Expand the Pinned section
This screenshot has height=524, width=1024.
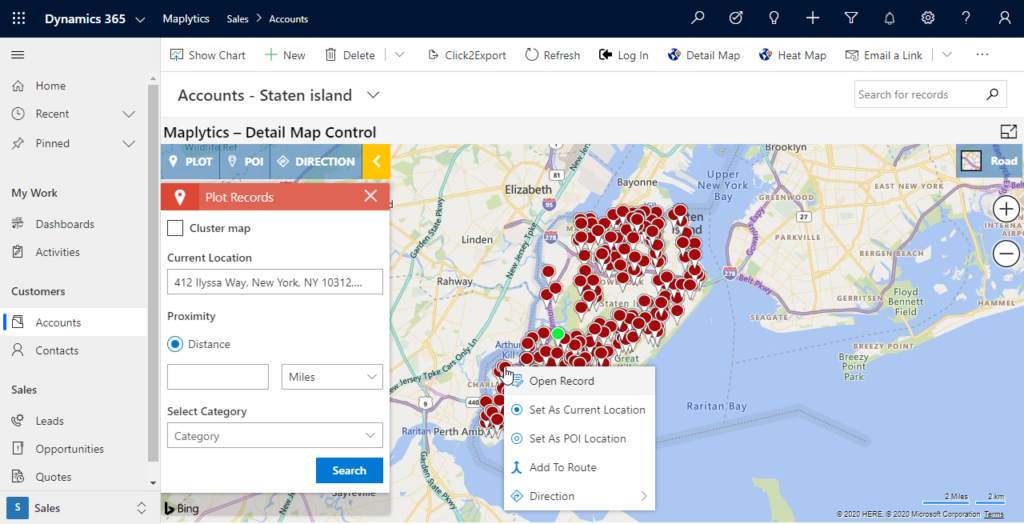click(129, 144)
